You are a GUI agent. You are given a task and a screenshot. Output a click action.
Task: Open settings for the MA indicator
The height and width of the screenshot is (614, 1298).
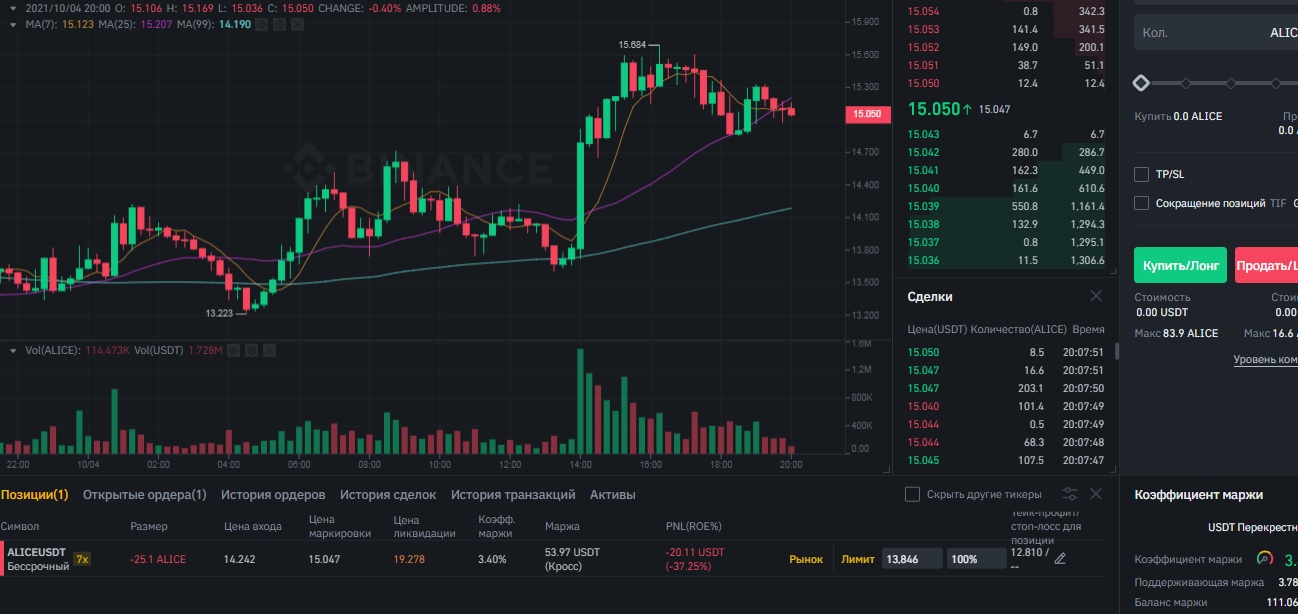coord(280,24)
